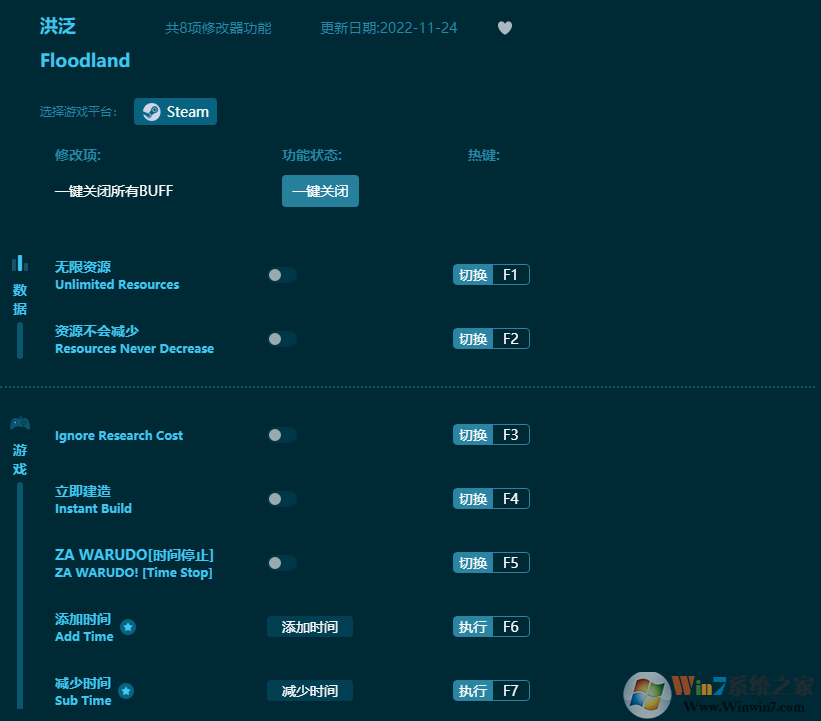Screen dimensions: 821x721
Task: Click the Steam logo icon
Action: [152, 112]
